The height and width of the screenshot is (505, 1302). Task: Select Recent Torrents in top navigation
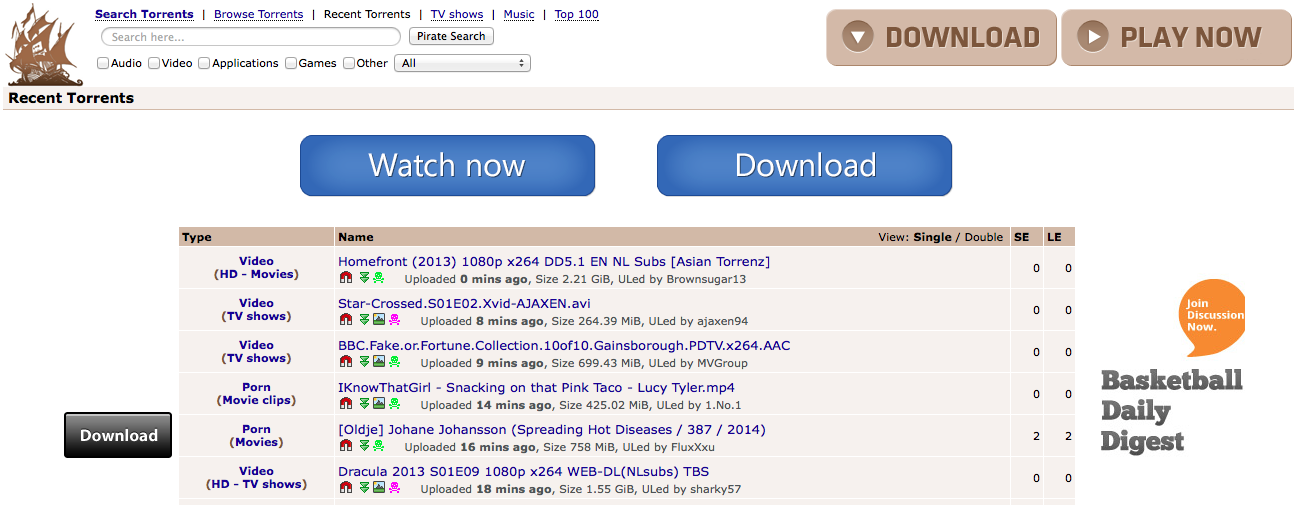[x=367, y=14]
